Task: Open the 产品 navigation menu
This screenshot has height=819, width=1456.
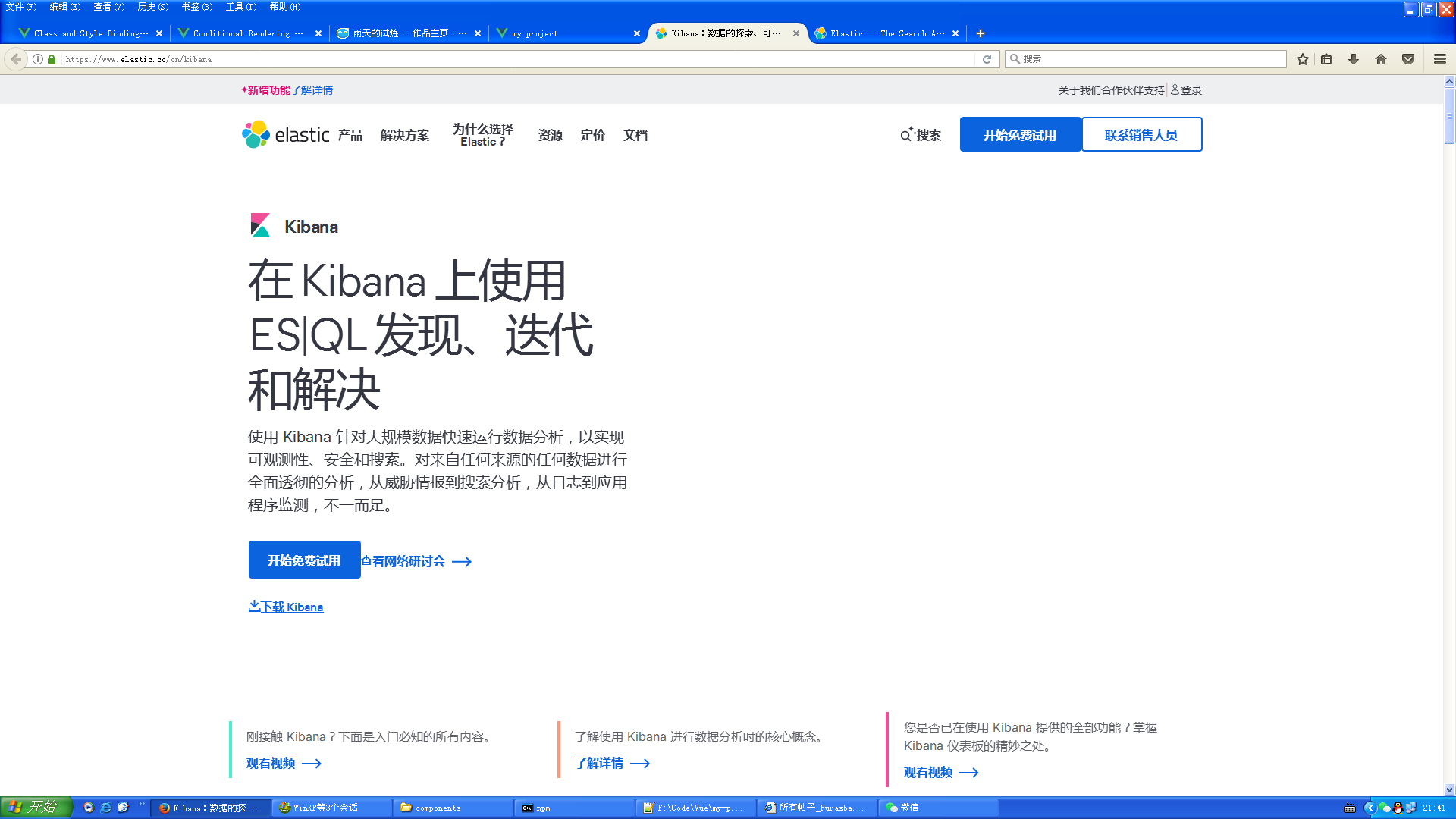Action: pyautogui.click(x=350, y=135)
